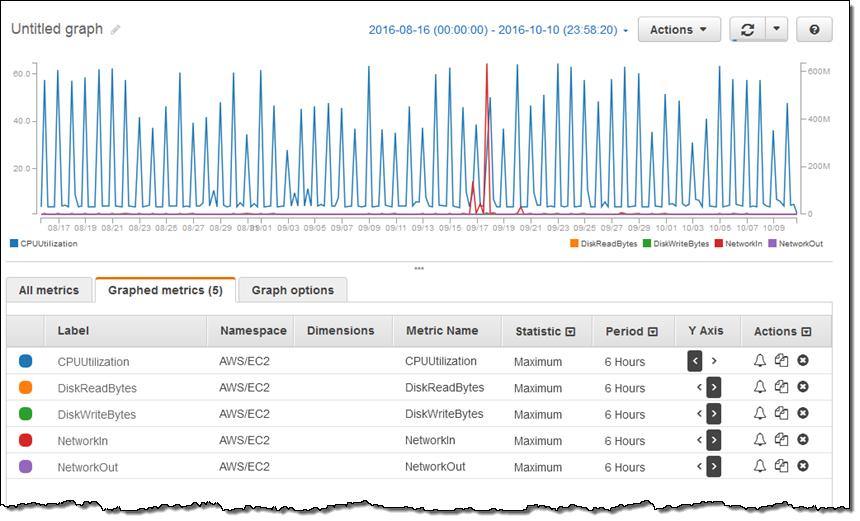860x521 pixels.
Task: Duplicate the DiskReadBytes metric row
Action: tap(781, 388)
